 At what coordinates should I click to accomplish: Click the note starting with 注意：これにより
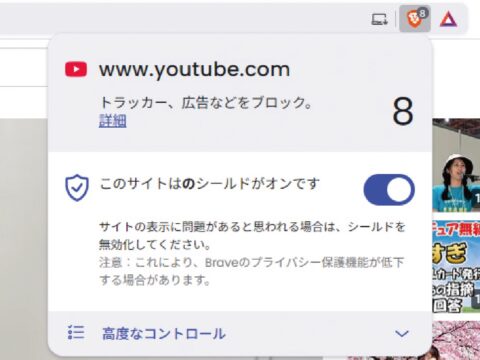[x=252, y=271]
